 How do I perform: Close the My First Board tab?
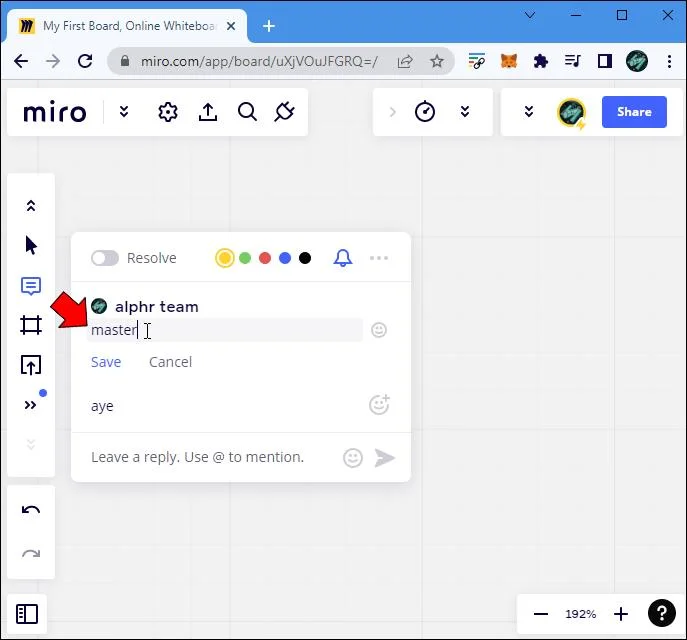click(x=231, y=26)
